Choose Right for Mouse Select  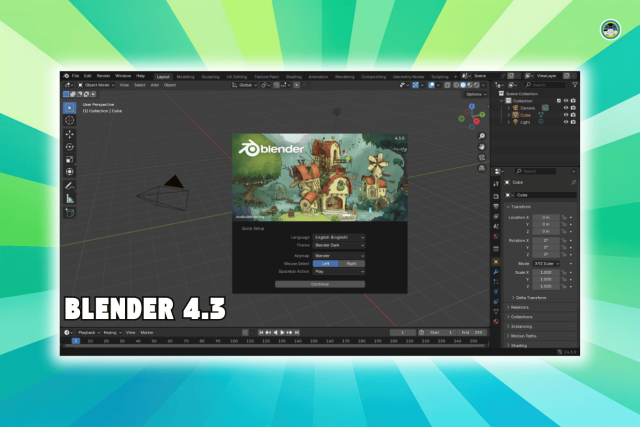(352, 263)
